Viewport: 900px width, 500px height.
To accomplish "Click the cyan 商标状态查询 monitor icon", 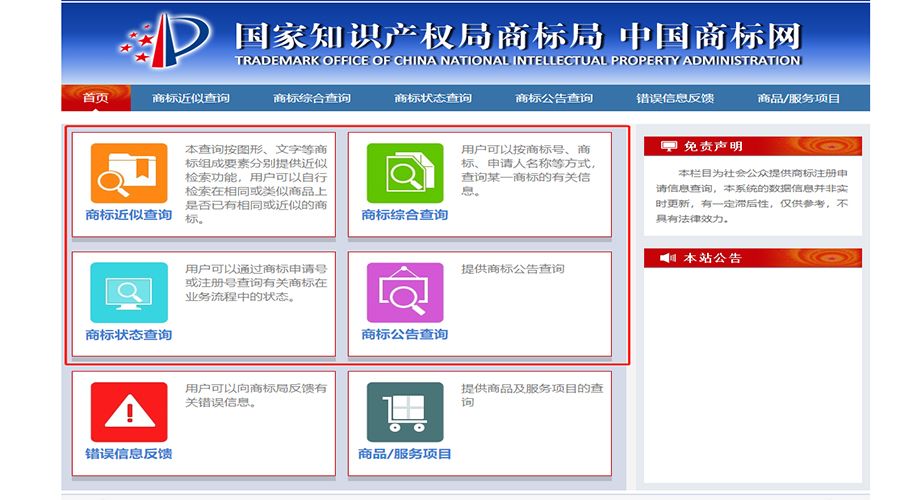I will pyautogui.click(x=128, y=293).
